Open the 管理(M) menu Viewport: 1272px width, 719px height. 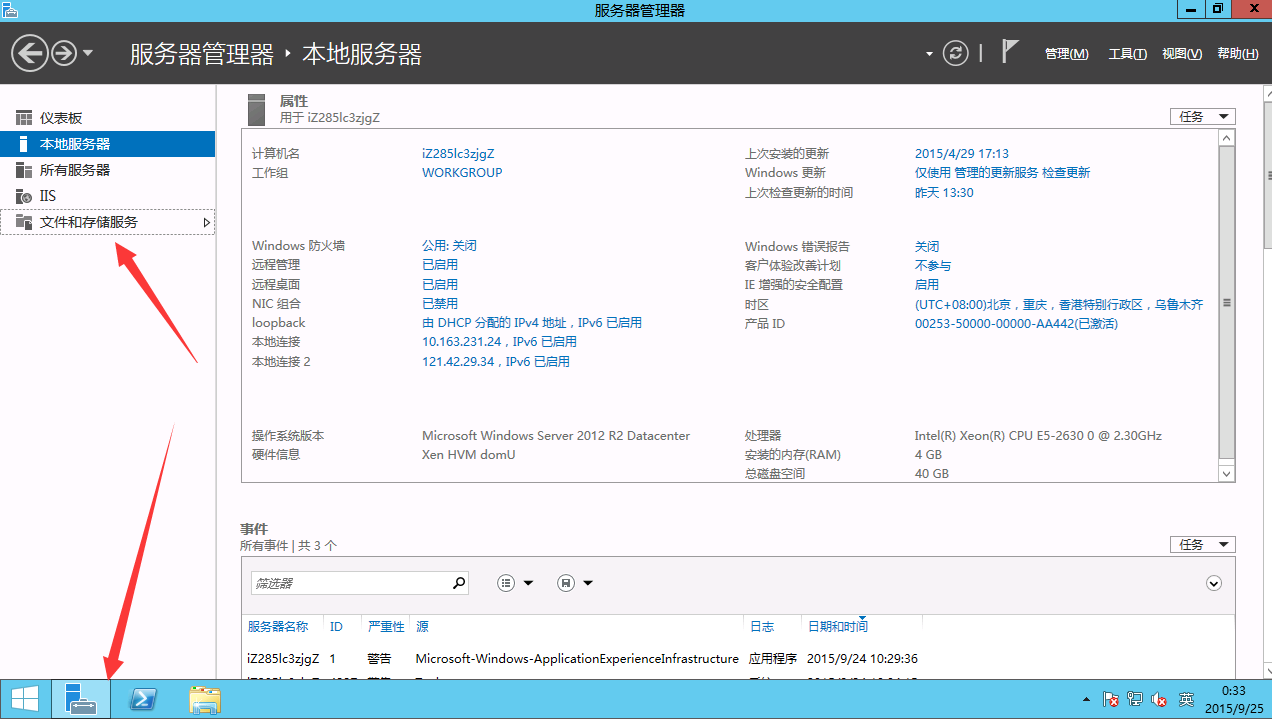pos(1066,54)
